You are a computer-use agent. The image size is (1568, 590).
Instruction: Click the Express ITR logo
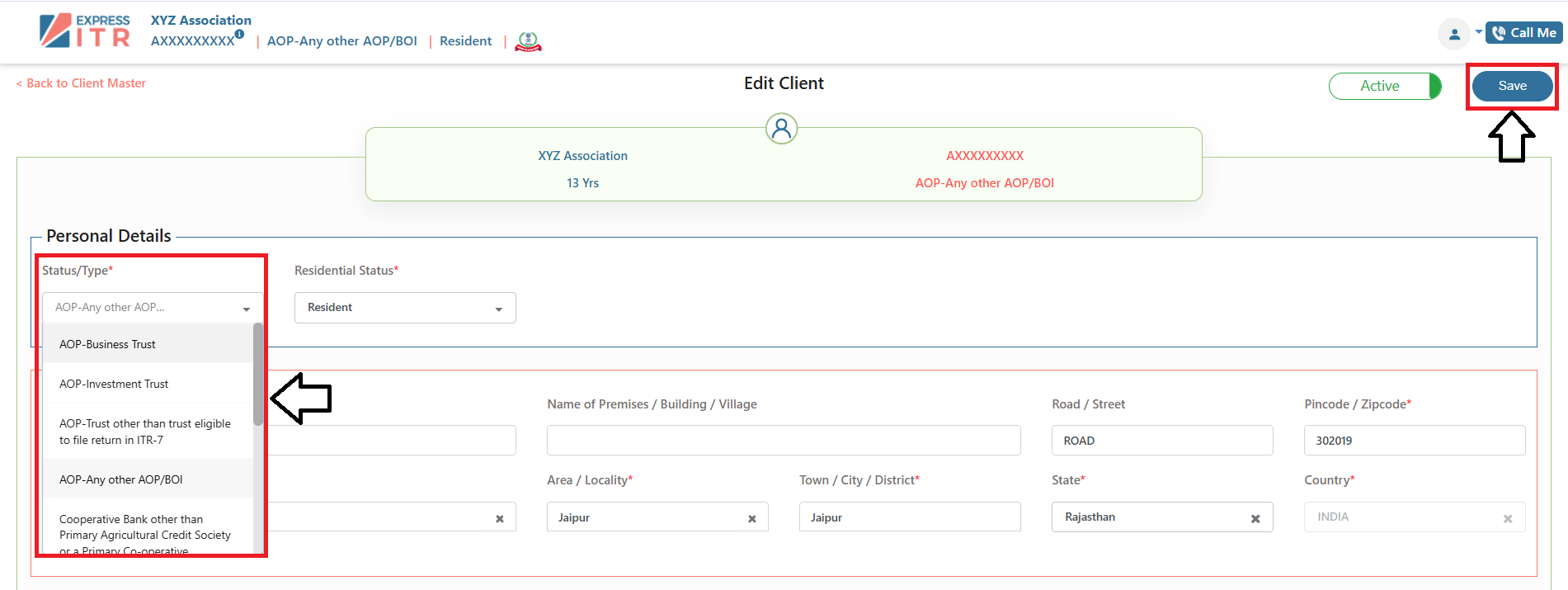[85, 31]
